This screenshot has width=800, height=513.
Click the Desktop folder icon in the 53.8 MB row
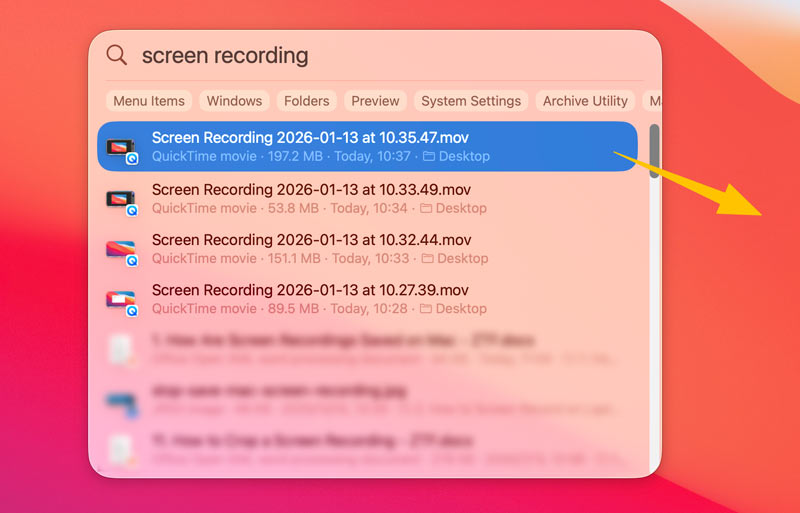tap(426, 208)
